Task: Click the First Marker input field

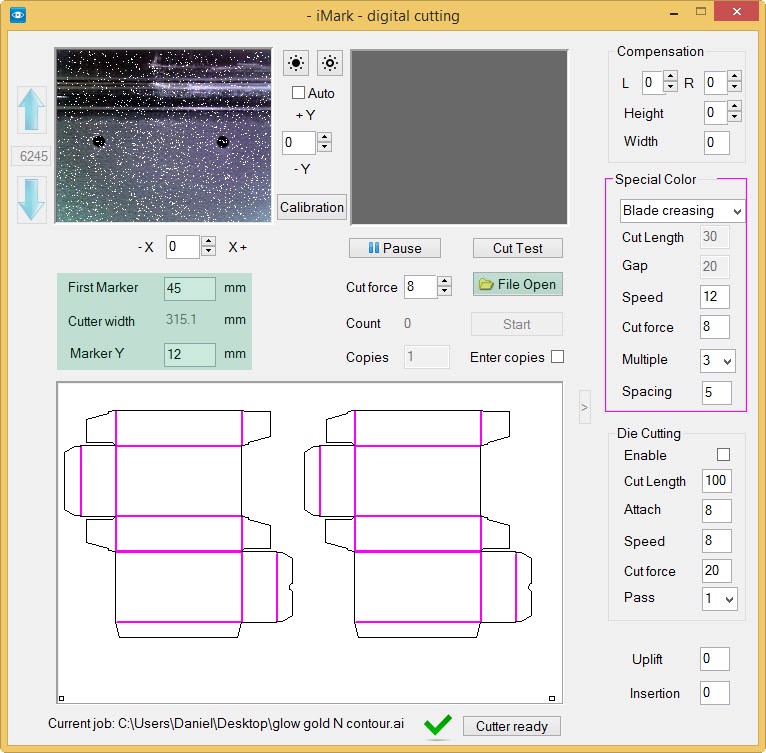Action: click(190, 288)
